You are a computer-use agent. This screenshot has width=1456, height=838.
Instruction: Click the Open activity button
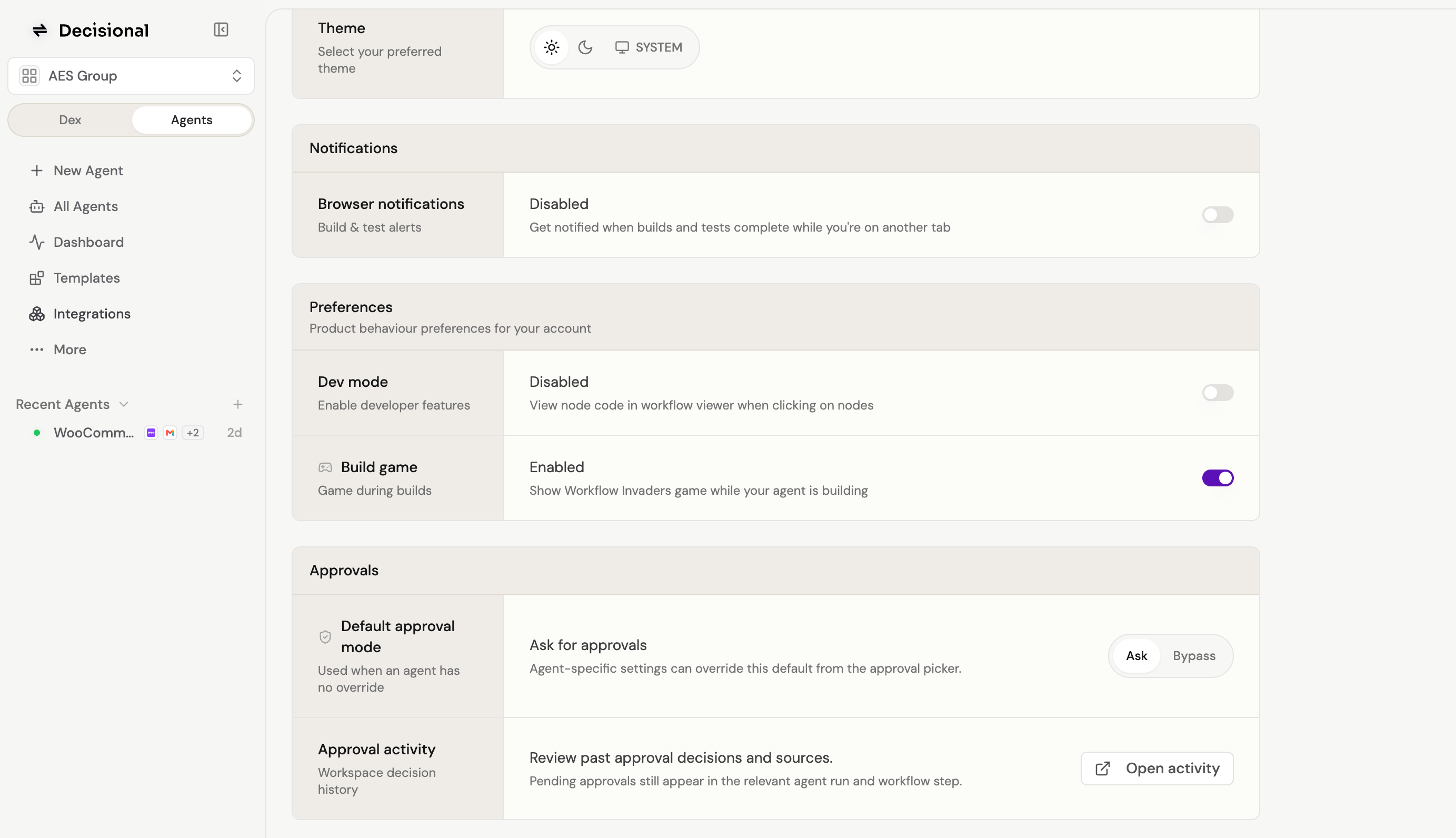tap(1156, 769)
